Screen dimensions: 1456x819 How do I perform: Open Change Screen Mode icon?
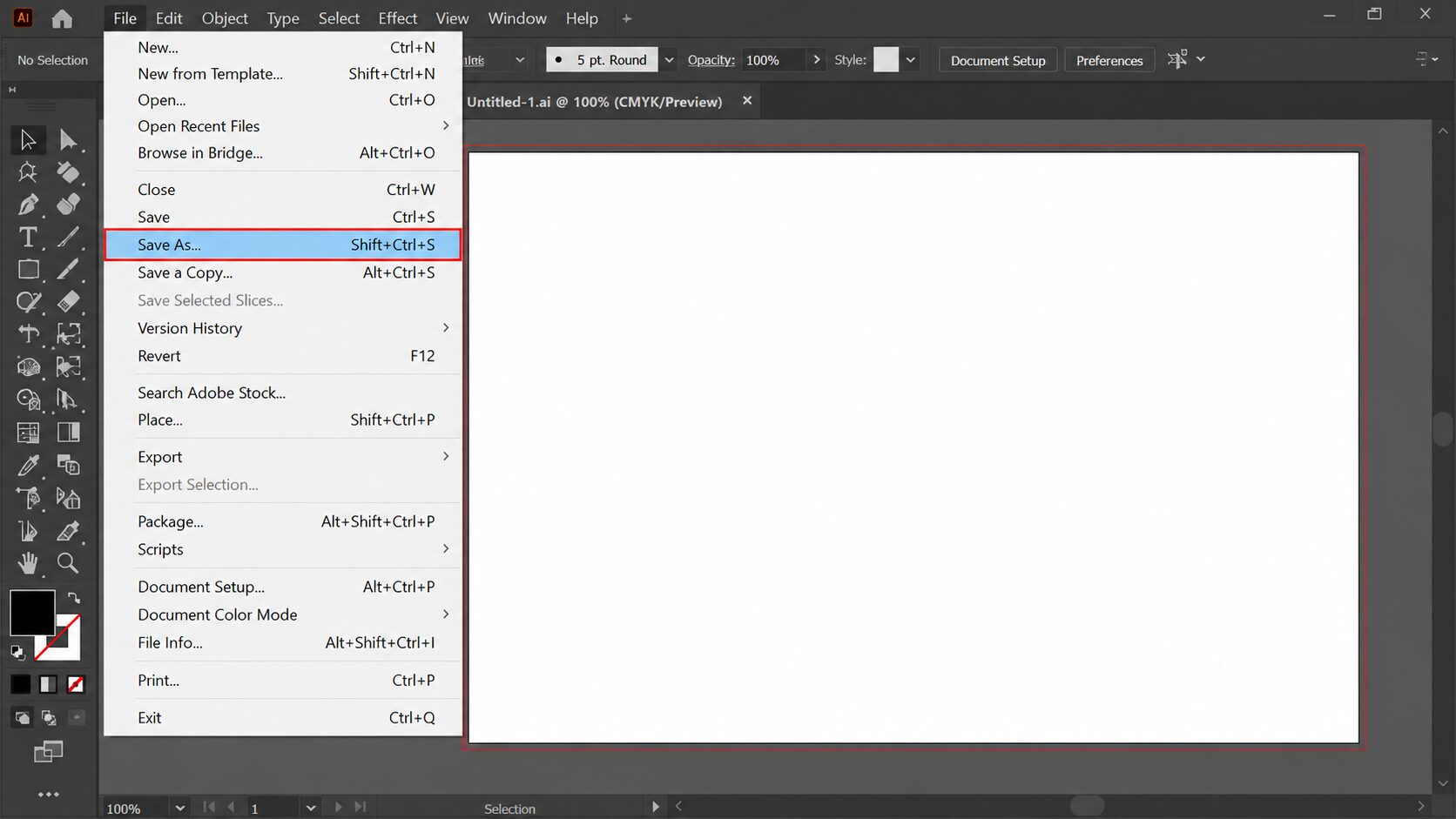48,752
